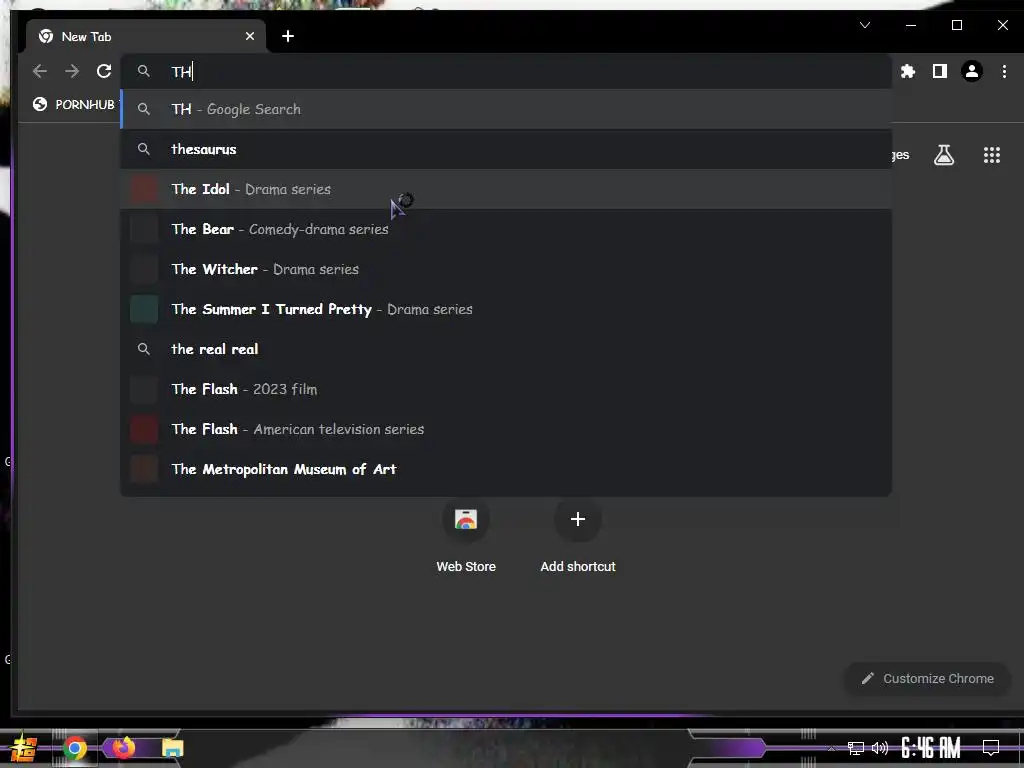Screen dimensions: 1024x768
Task: Select 'TH - Google Search' suggestion
Action: [x=506, y=109]
